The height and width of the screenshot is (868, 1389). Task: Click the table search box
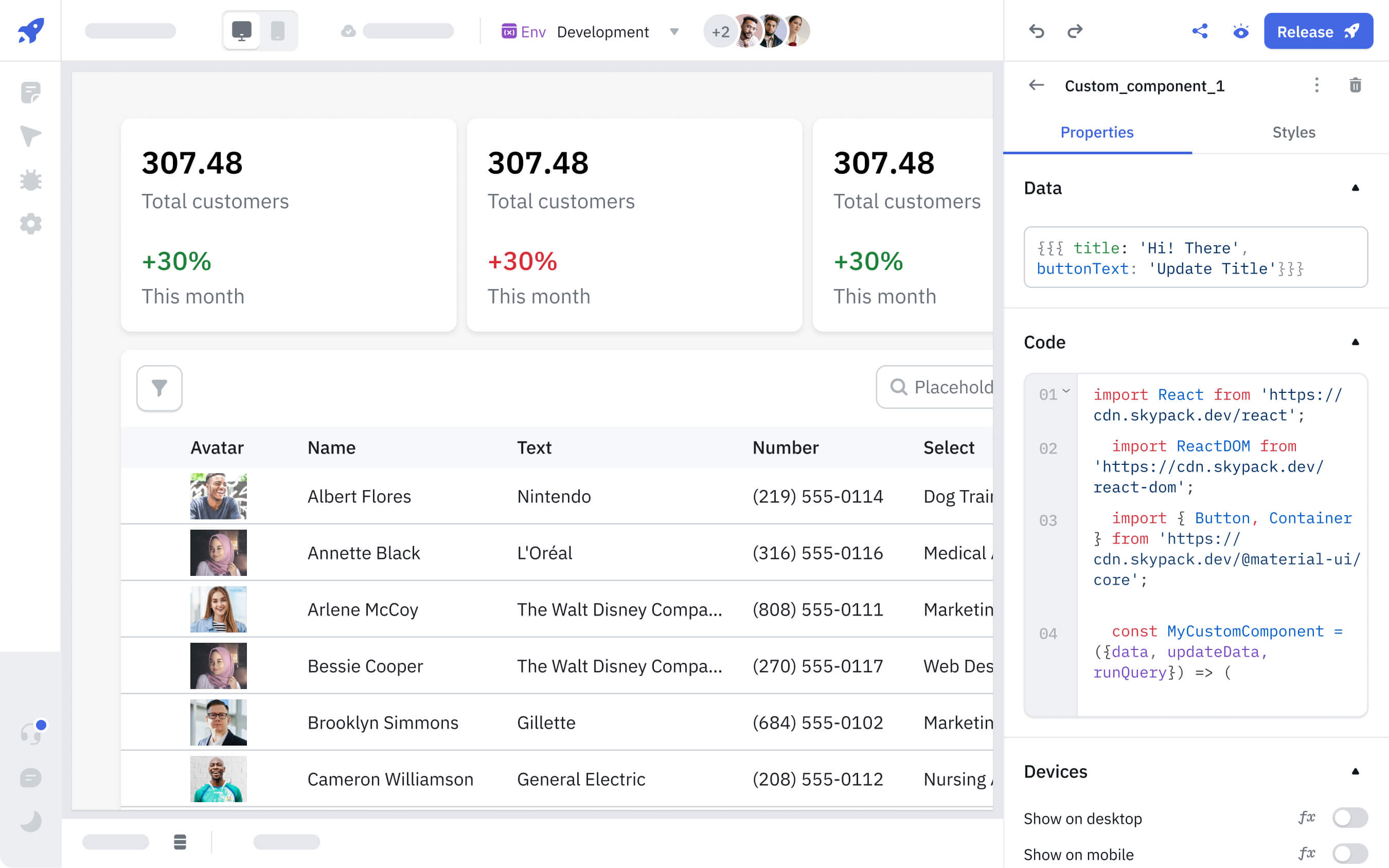(935, 387)
